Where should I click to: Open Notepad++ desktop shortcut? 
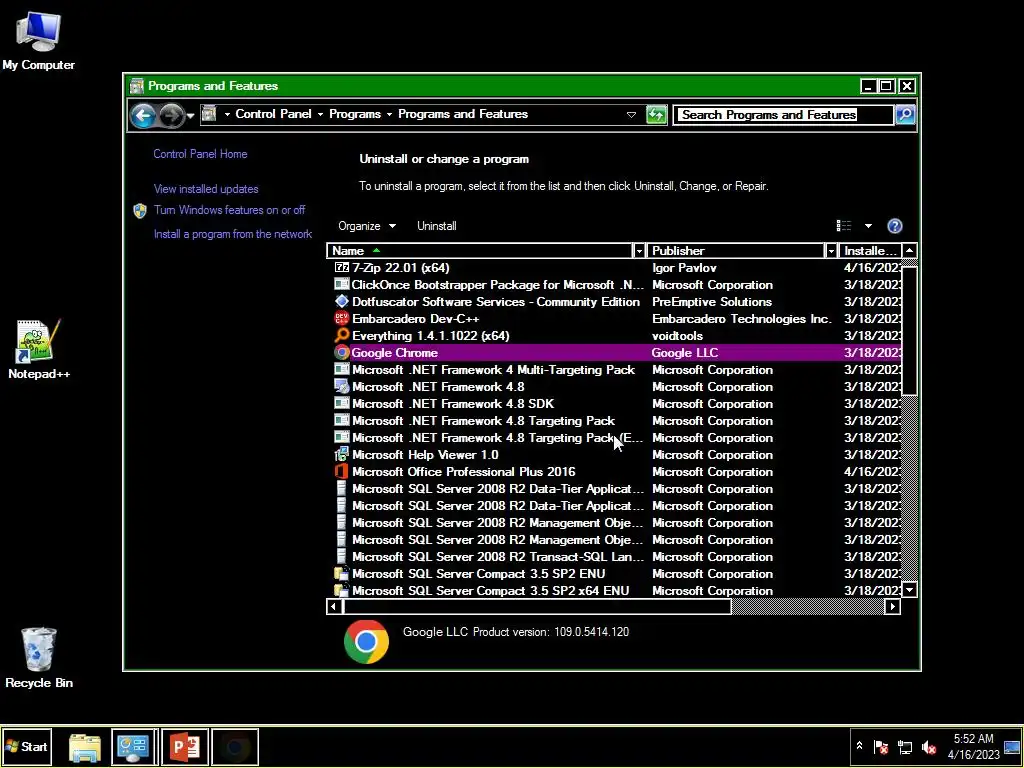[38, 349]
